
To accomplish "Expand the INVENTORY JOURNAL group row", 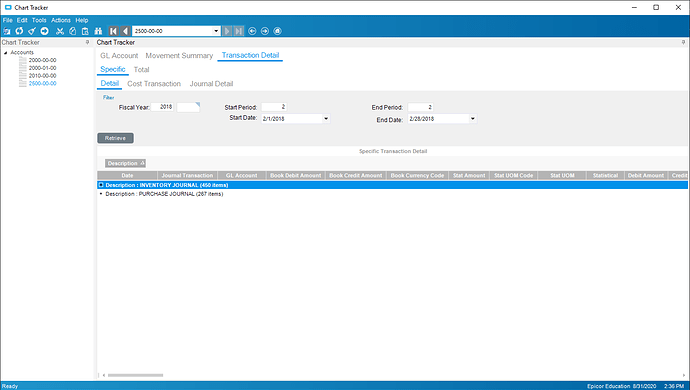I will 101,185.
